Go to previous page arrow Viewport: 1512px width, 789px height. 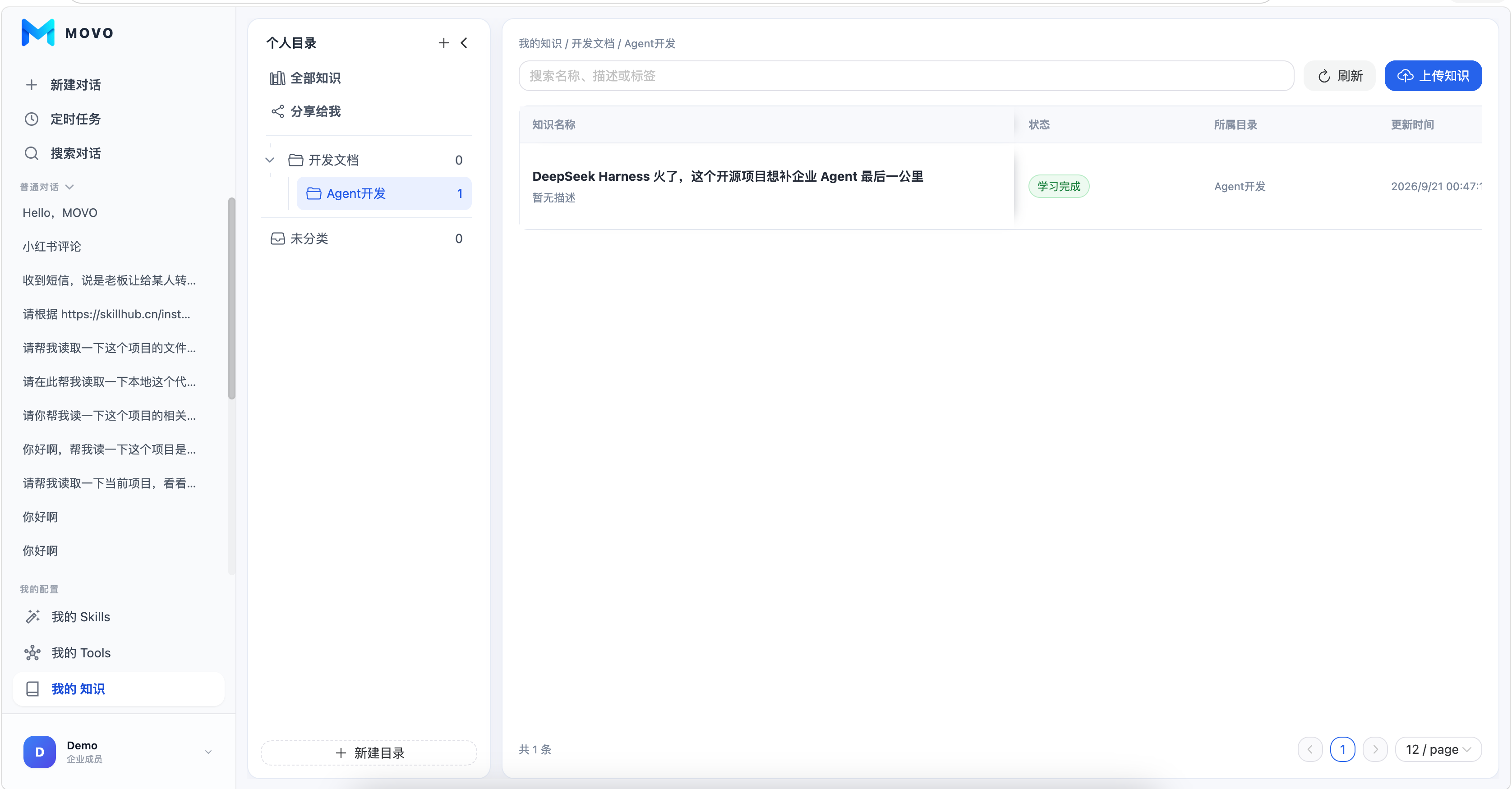tap(1310, 750)
